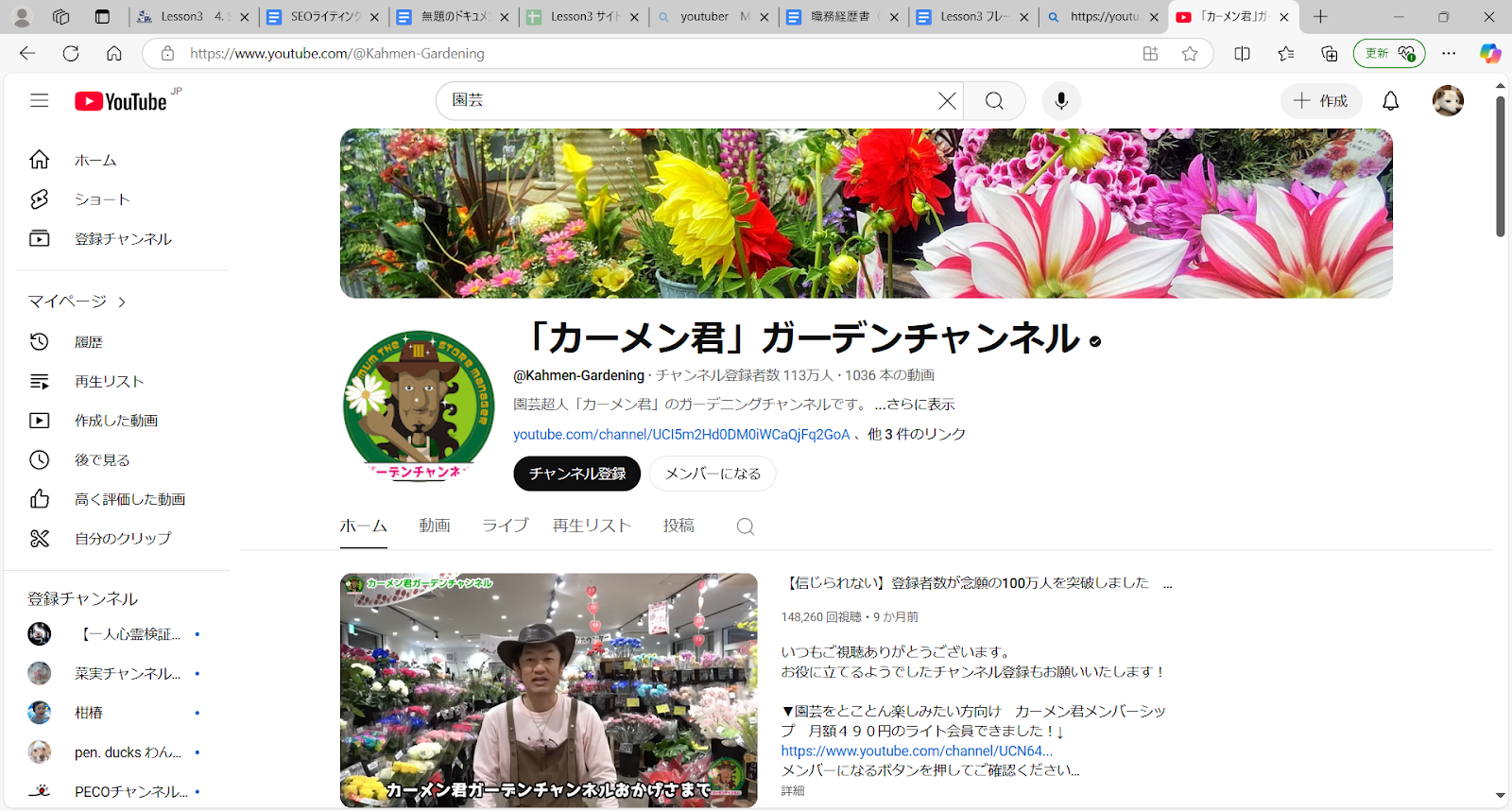Open the YouTube account avatar menu
Screen dimensions: 1512x811
pos(1448,100)
